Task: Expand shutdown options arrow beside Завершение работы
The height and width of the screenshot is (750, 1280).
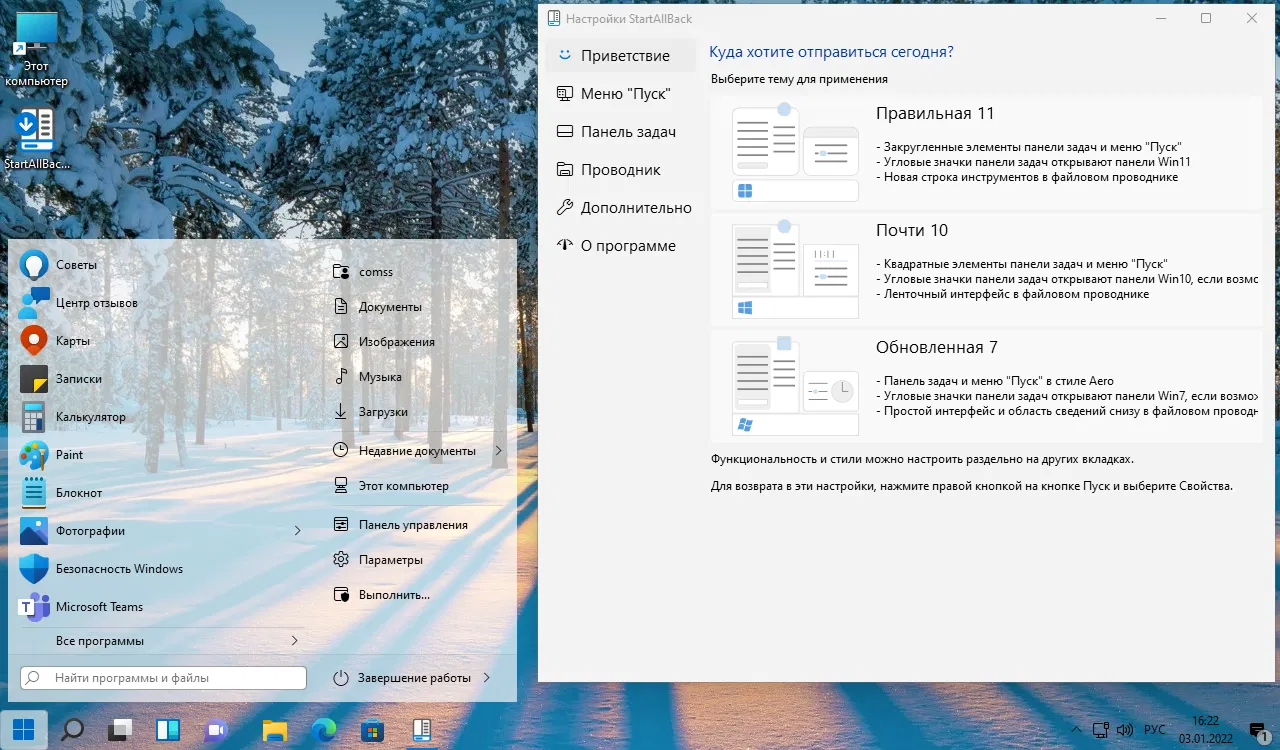Action: pos(486,678)
